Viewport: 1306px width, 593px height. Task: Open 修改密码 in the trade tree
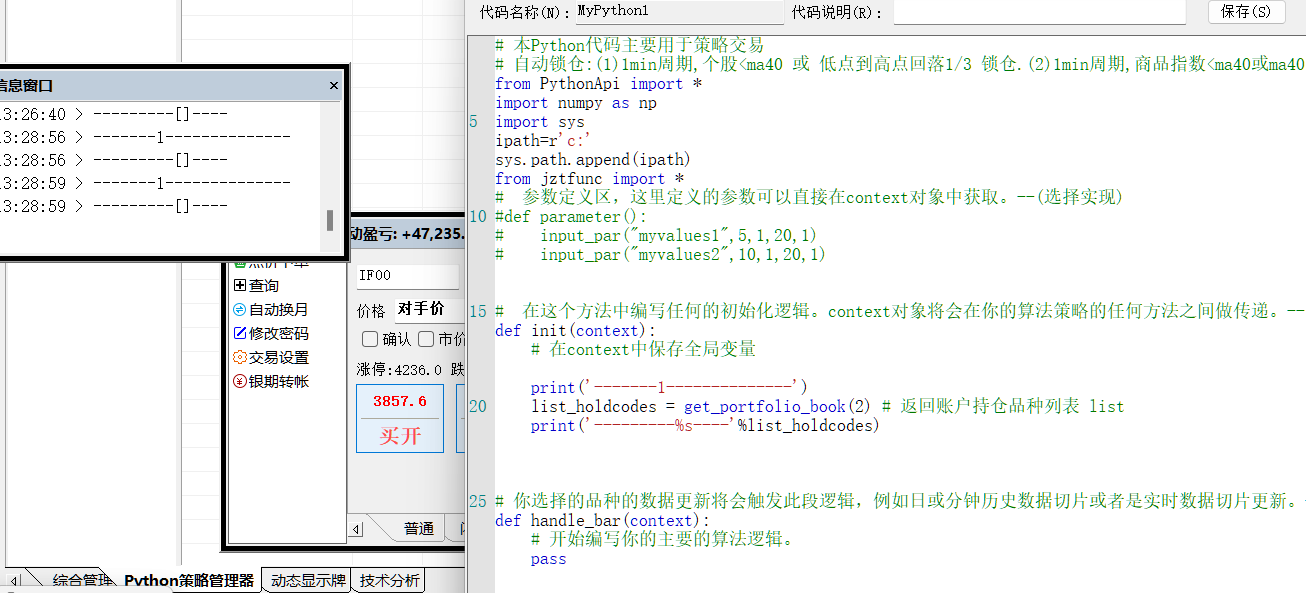pos(278,334)
